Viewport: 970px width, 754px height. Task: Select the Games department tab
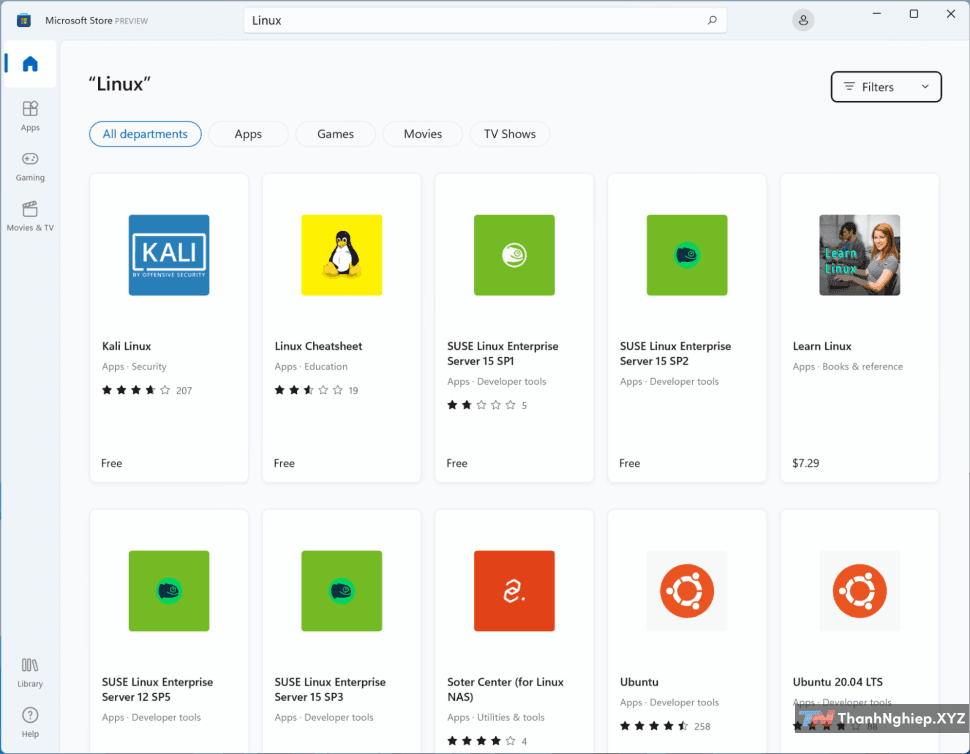tap(335, 134)
